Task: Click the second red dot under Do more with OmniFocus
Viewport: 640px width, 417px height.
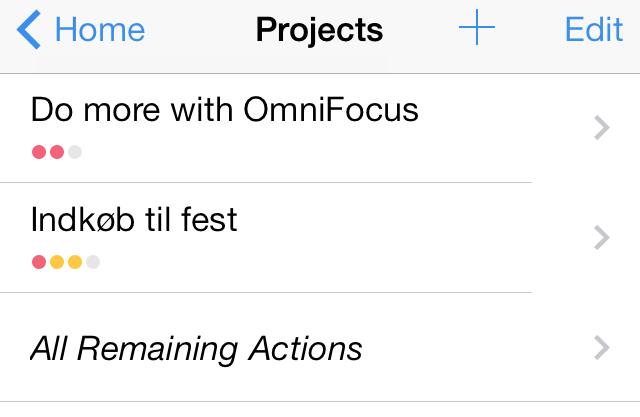Action: [57, 152]
